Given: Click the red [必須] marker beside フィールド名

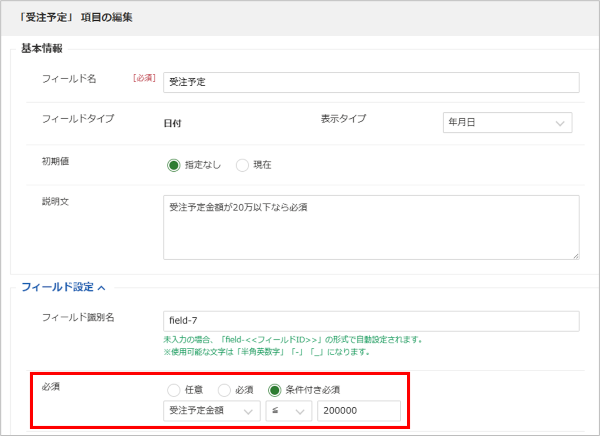Looking at the screenshot, I should (x=146, y=78).
